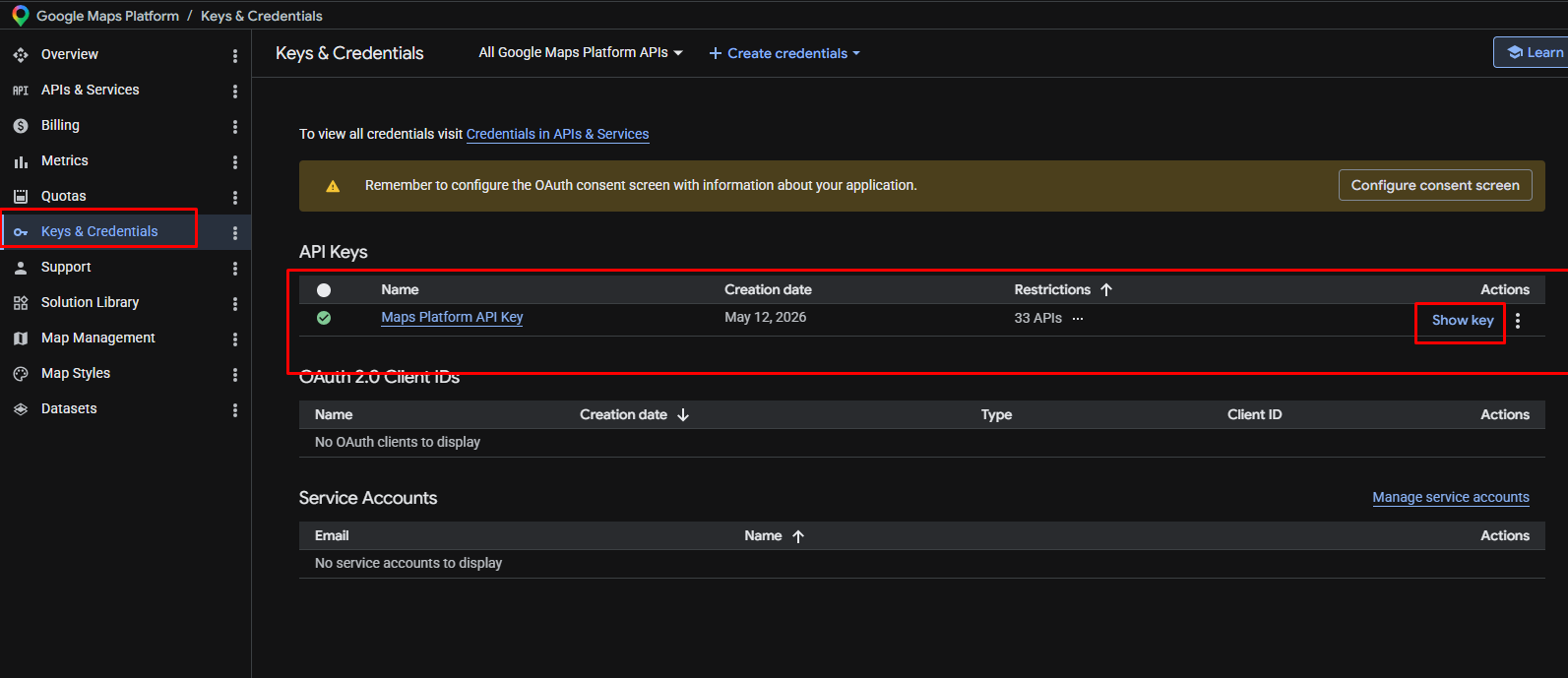Click the OAuth table Type column header
Screen dimensions: 1568x678
pyautogui.click(x=996, y=415)
